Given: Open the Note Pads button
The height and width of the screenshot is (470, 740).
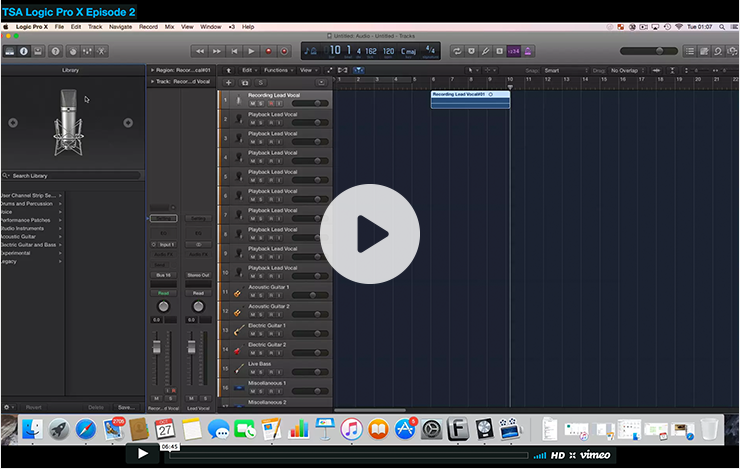Looking at the screenshot, I should [704, 51].
